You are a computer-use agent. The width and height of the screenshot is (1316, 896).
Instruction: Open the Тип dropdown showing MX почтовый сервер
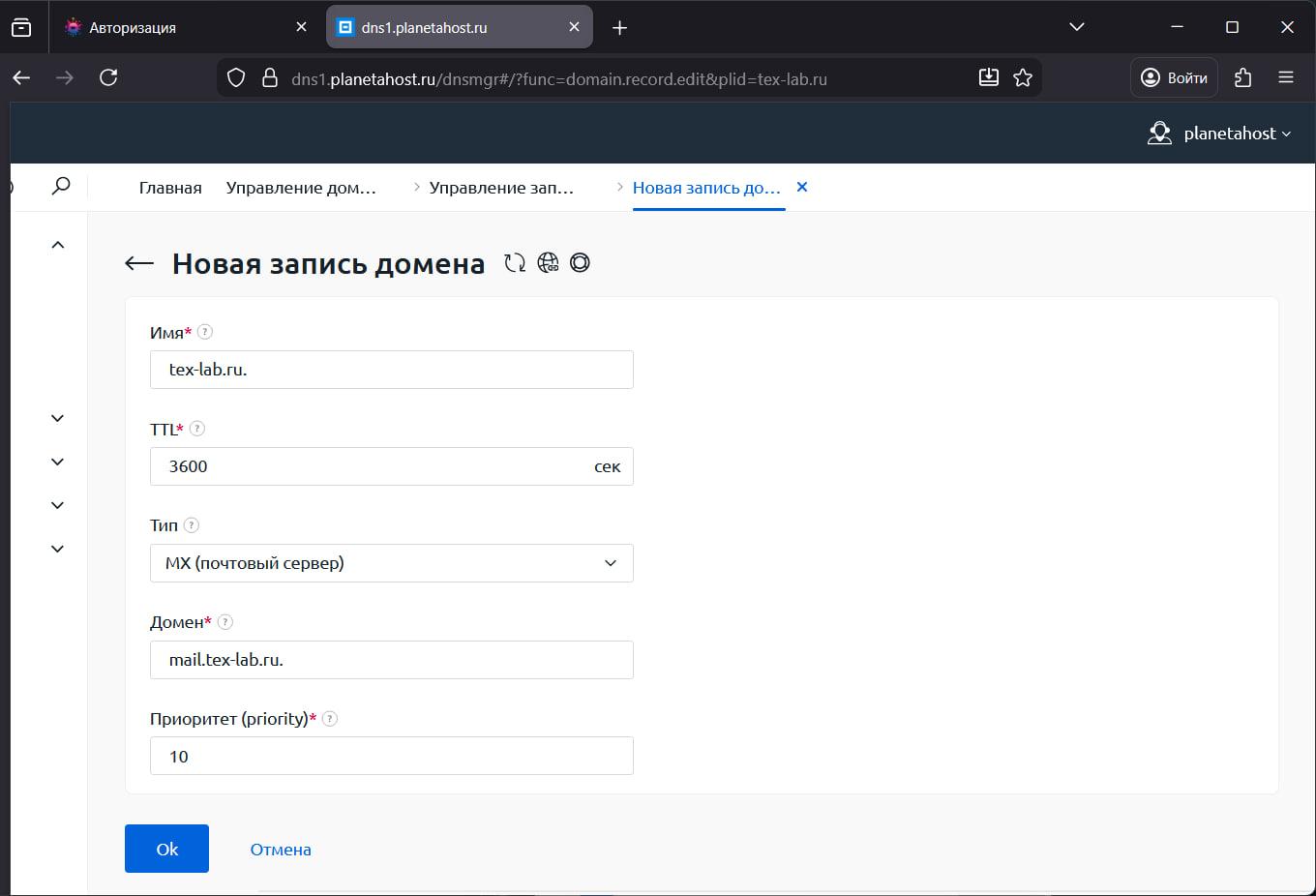pyautogui.click(x=391, y=562)
